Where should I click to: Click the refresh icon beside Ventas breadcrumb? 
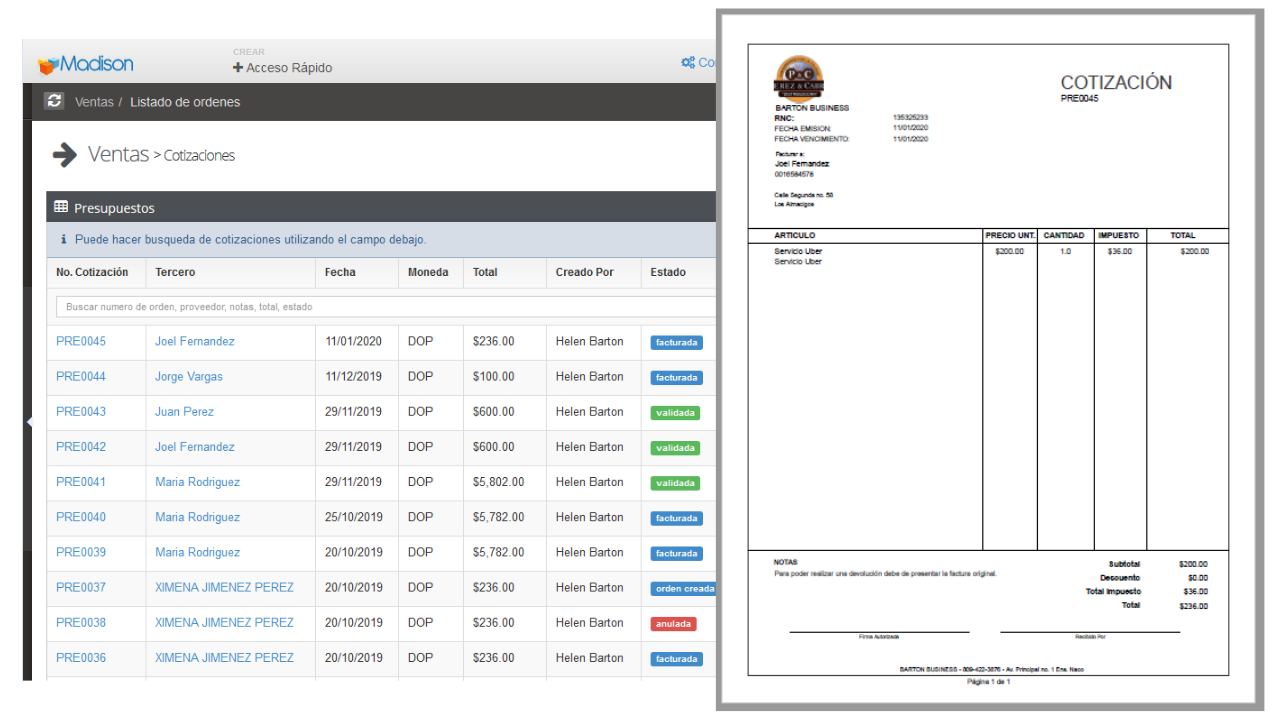55,101
